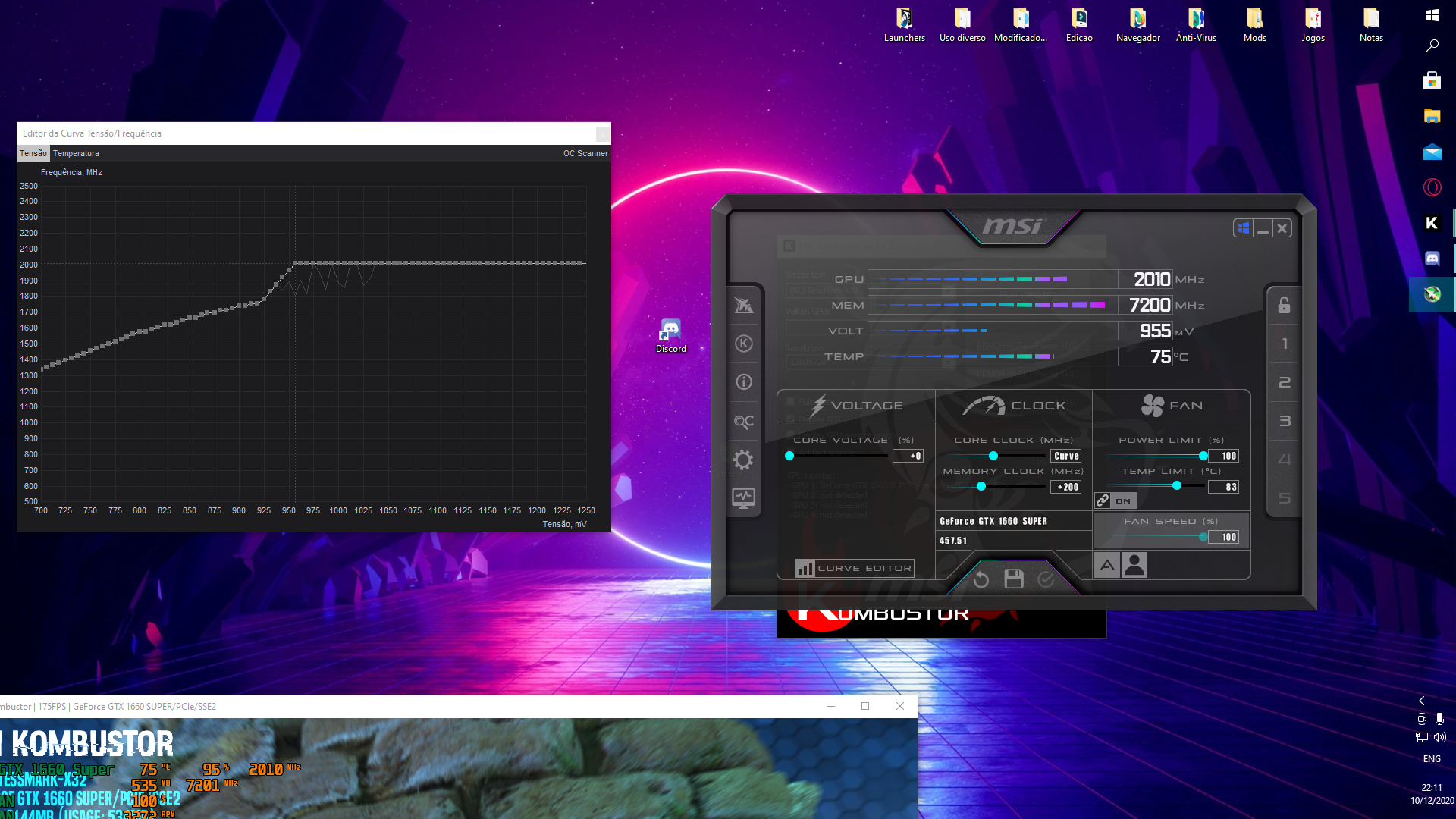1456x819 pixels.
Task: Click the fan speed slider handle
Action: (1203, 537)
